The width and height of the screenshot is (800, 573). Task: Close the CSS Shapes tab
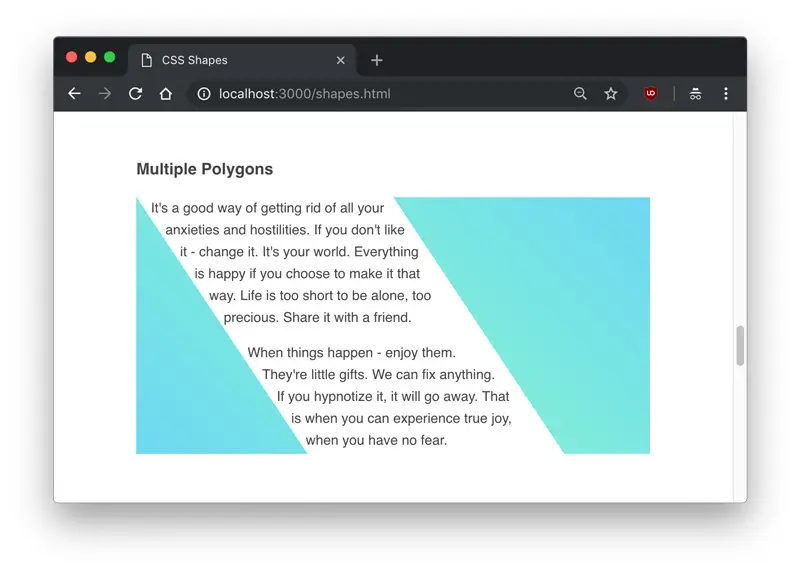tap(341, 60)
